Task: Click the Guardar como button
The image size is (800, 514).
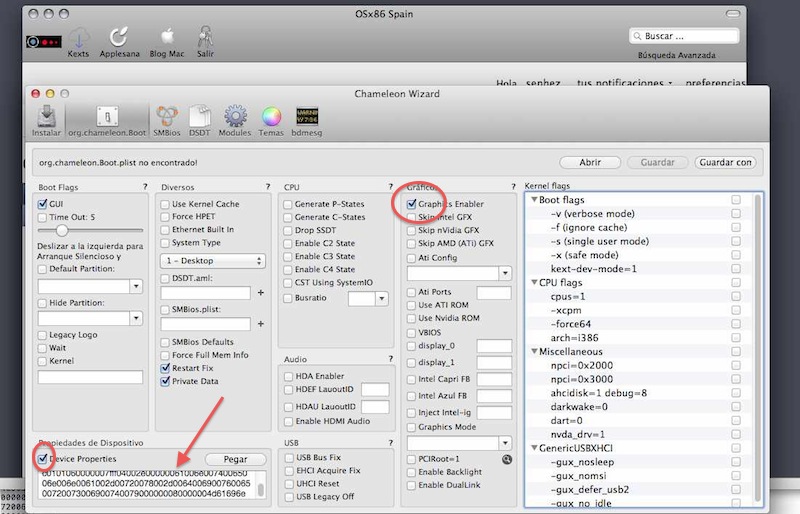Action: coord(725,162)
